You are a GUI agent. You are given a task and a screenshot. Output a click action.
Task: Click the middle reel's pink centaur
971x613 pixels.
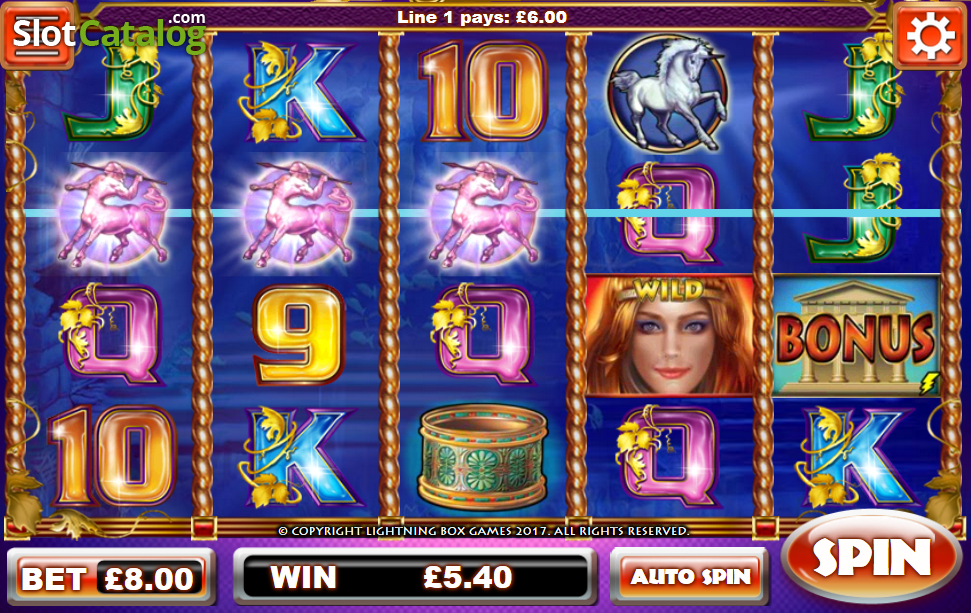click(x=298, y=214)
